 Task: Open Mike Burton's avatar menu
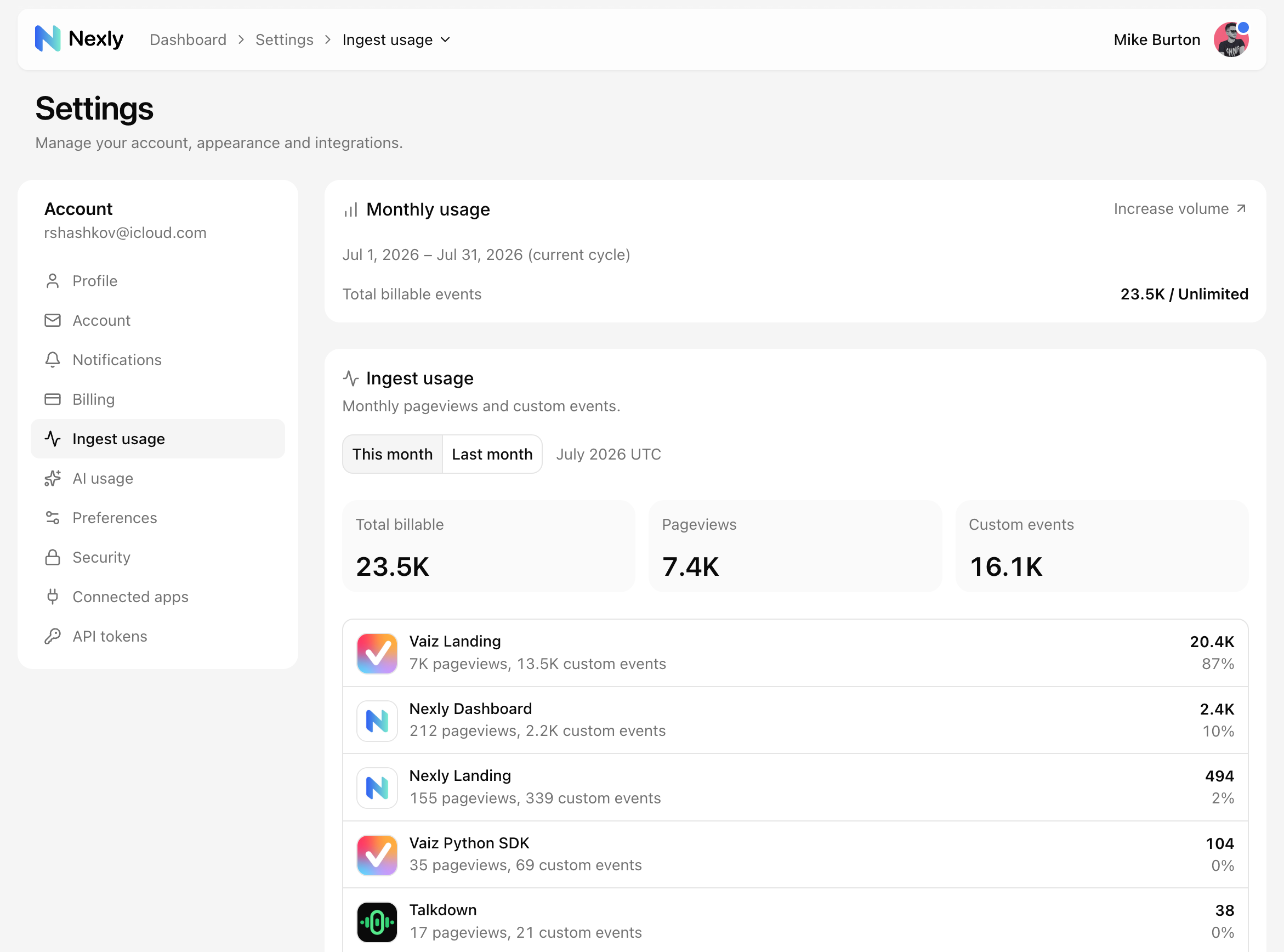1231,39
